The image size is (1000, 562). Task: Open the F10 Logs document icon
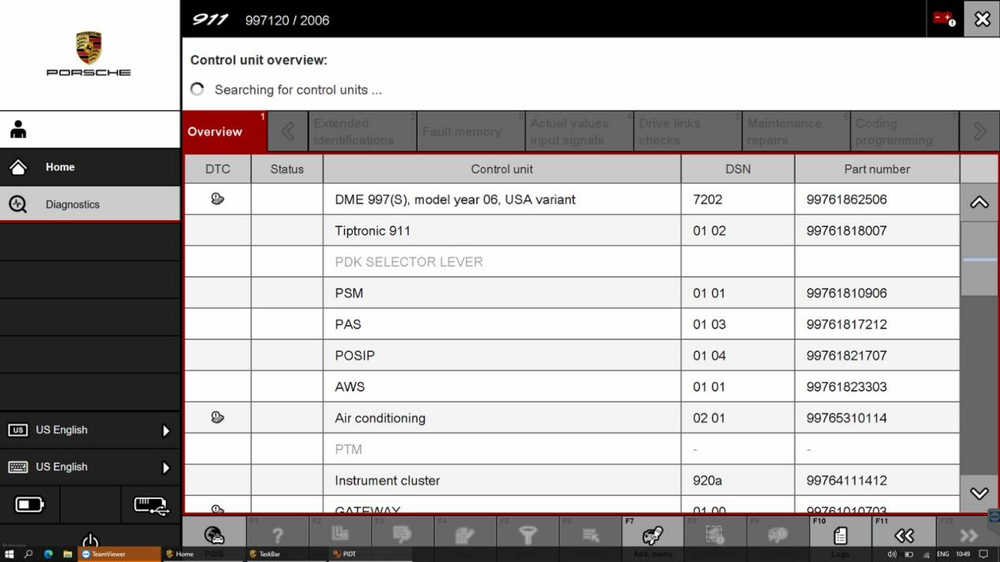click(840, 535)
